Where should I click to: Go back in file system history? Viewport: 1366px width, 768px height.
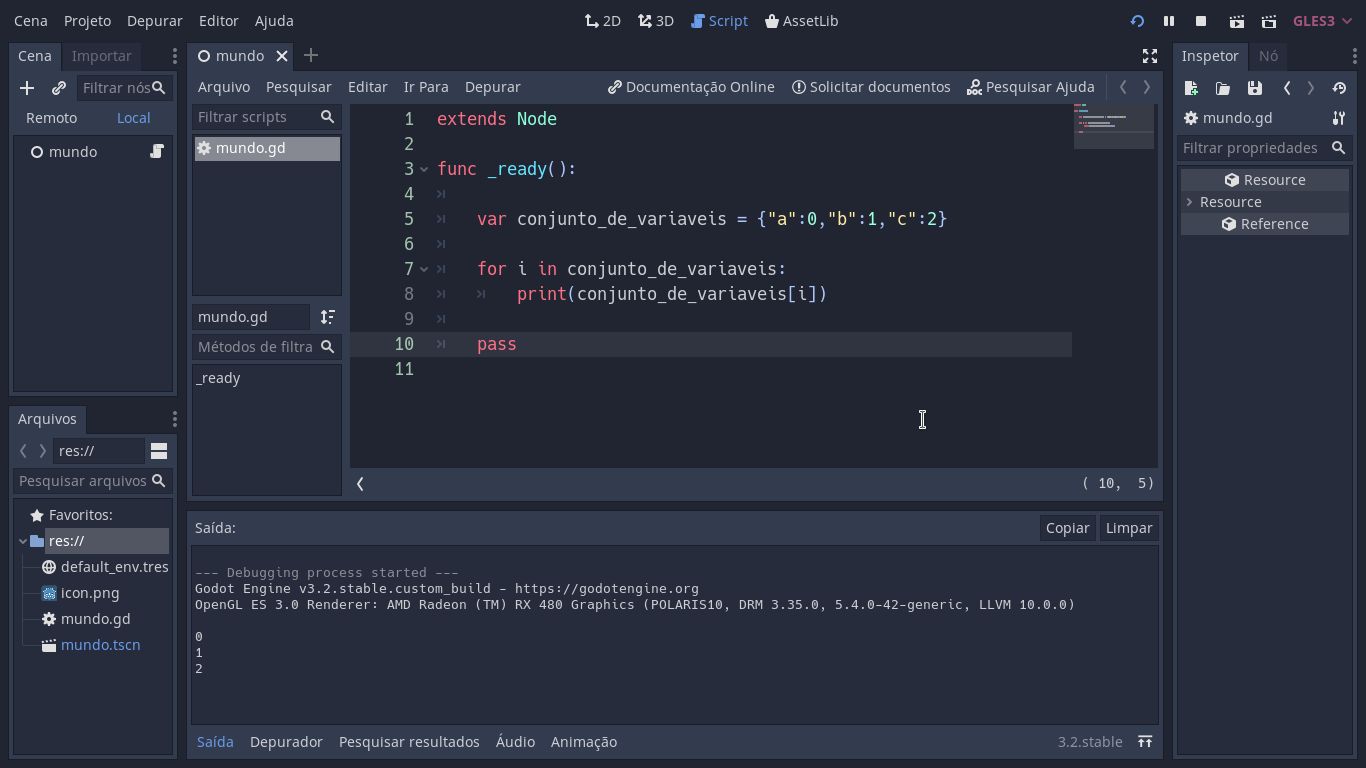[23, 451]
